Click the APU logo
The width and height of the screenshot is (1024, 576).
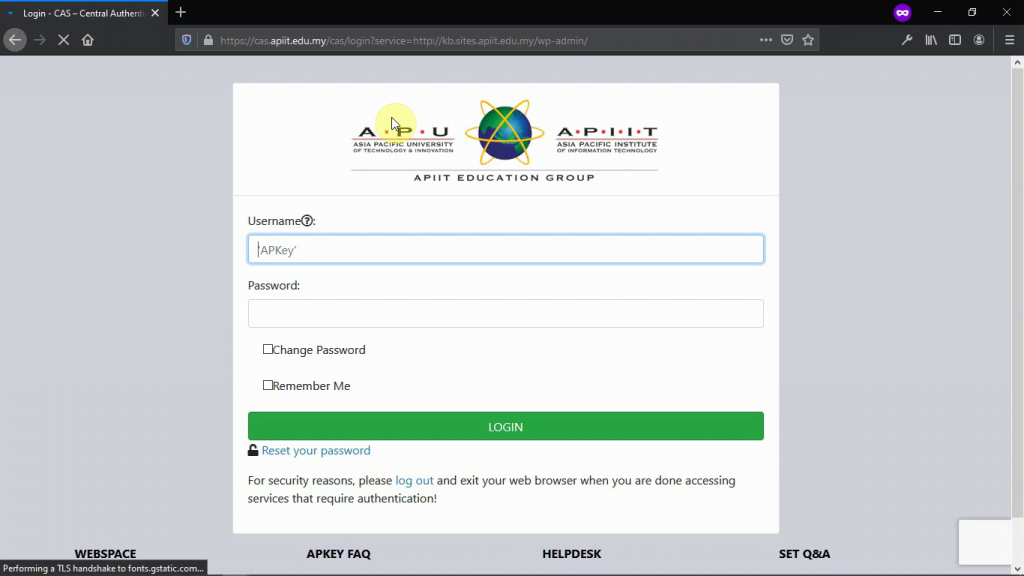point(403,138)
